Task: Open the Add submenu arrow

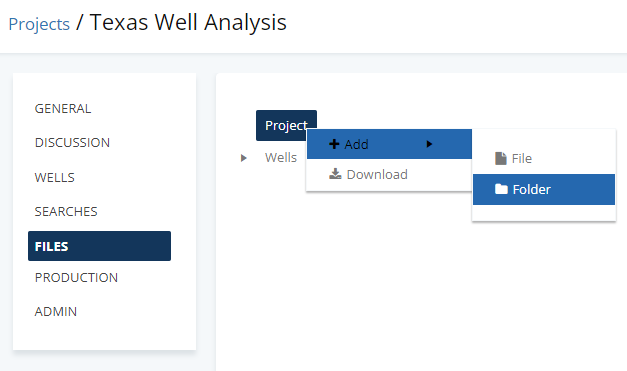Action: tap(429, 144)
